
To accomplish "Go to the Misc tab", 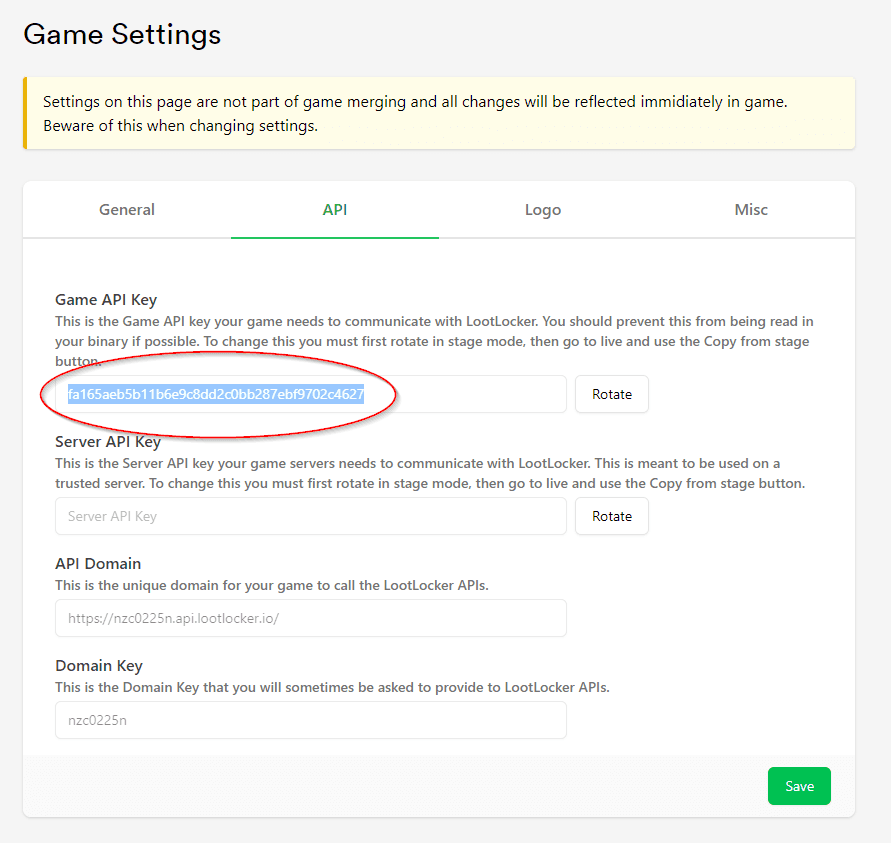I will coord(751,210).
